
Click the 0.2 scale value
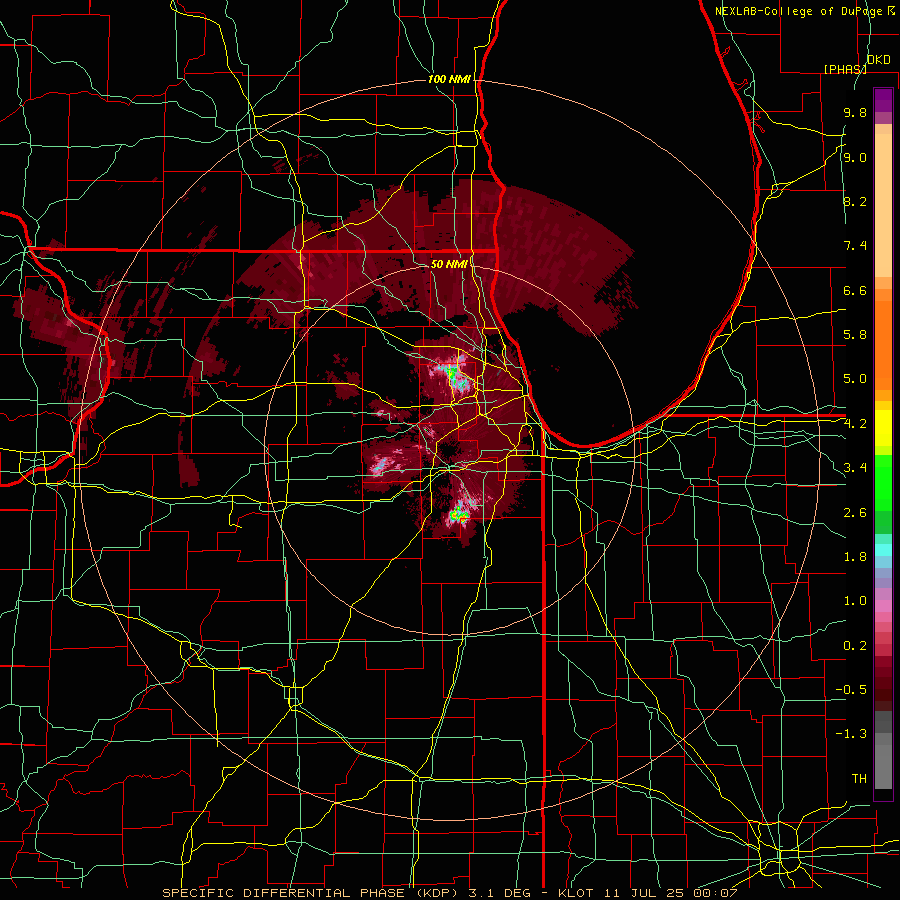tap(855, 646)
